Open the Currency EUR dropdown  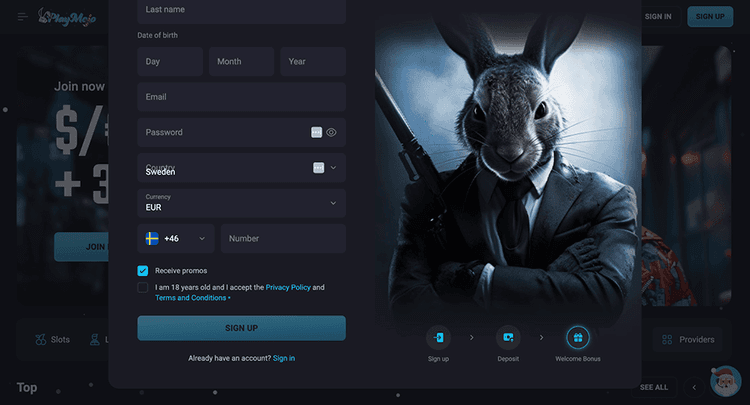coord(242,203)
